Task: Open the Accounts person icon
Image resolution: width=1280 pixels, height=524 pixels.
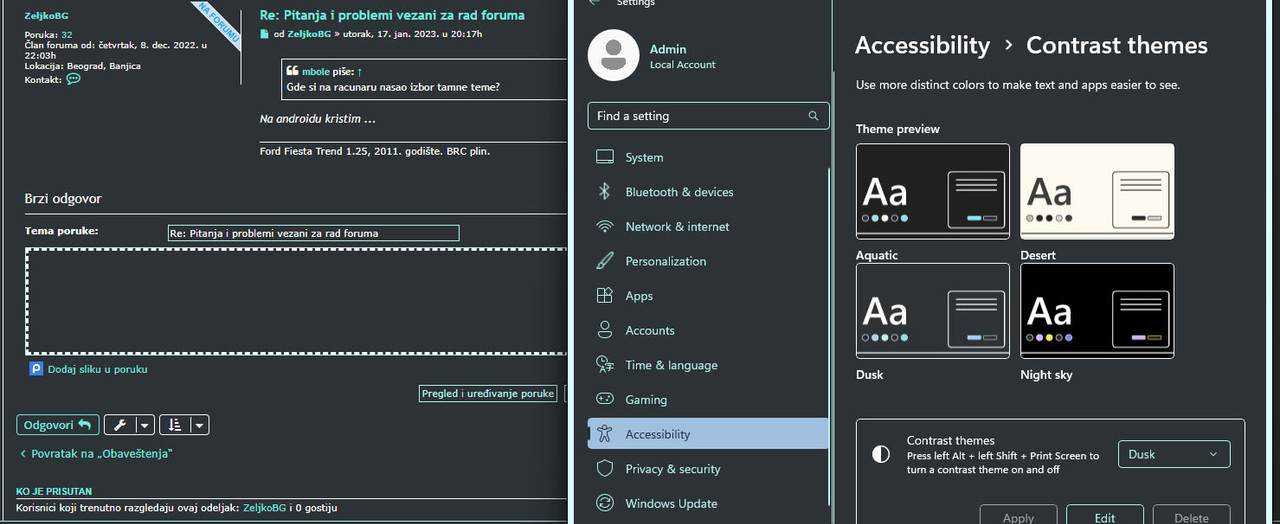Action: coord(604,330)
